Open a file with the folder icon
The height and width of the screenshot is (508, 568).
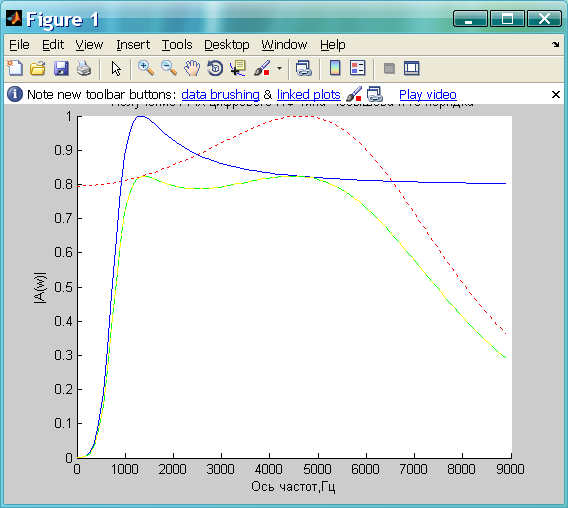pyautogui.click(x=38, y=68)
